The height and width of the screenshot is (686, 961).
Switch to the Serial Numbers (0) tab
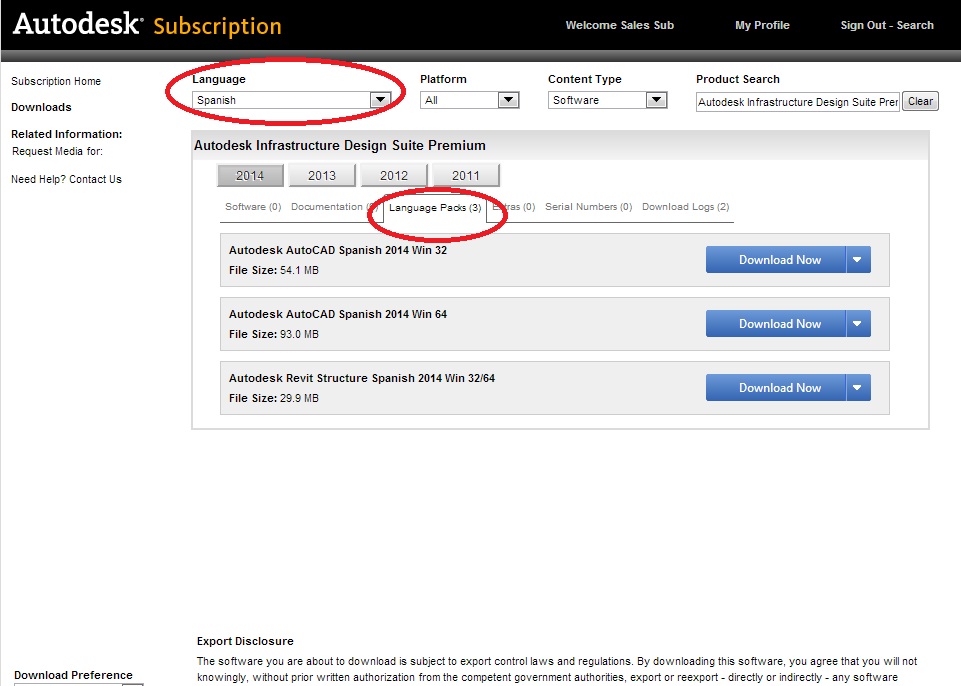click(x=588, y=207)
